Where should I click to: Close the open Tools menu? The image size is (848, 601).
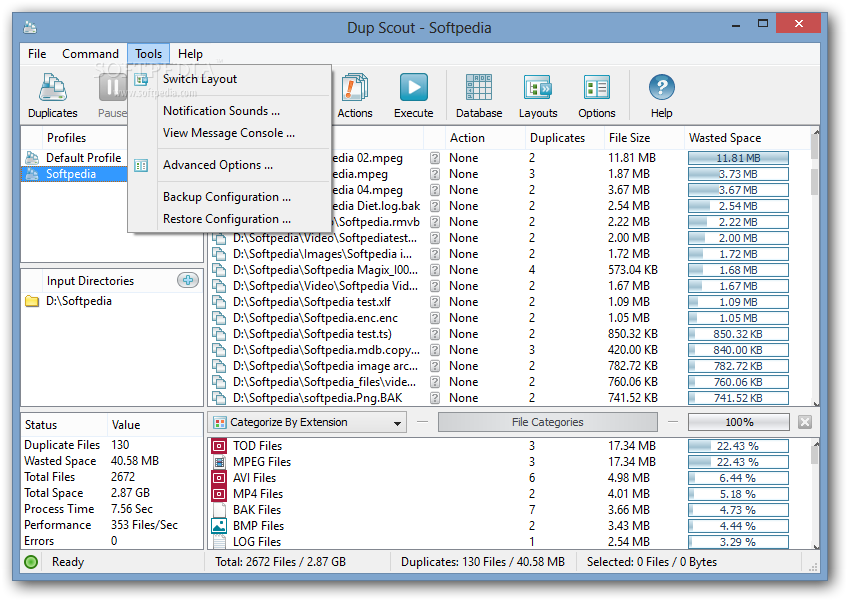[x=149, y=54]
